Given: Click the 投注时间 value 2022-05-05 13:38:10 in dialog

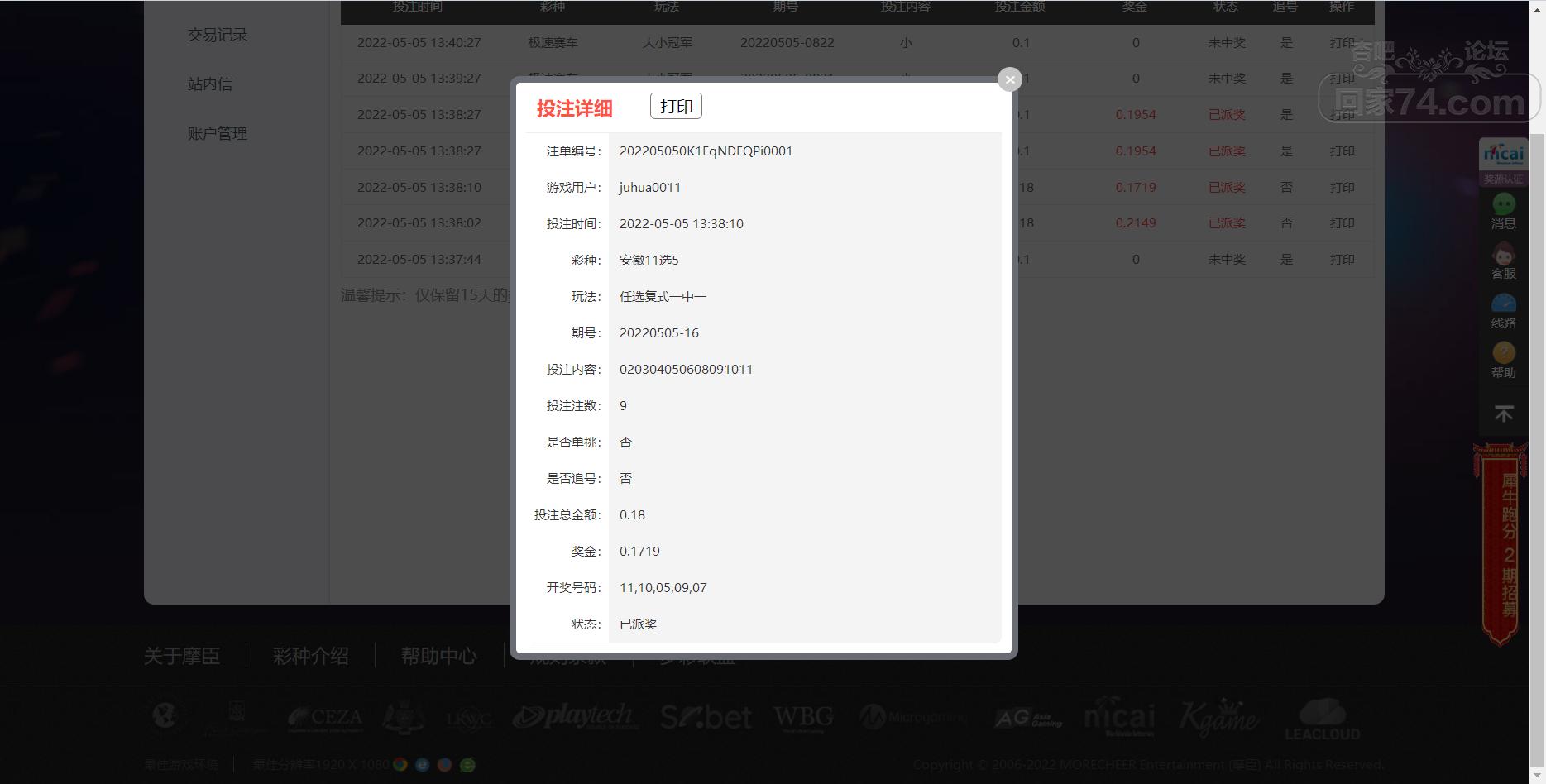Looking at the screenshot, I should (682, 224).
